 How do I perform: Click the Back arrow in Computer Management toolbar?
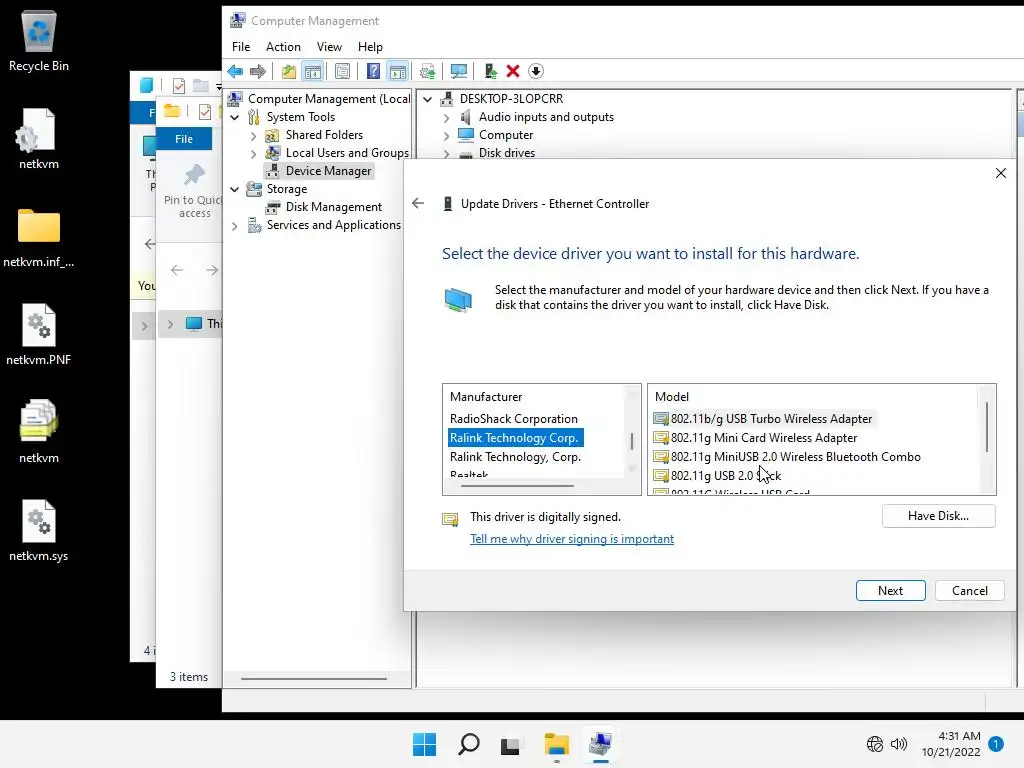click(235, 71)
